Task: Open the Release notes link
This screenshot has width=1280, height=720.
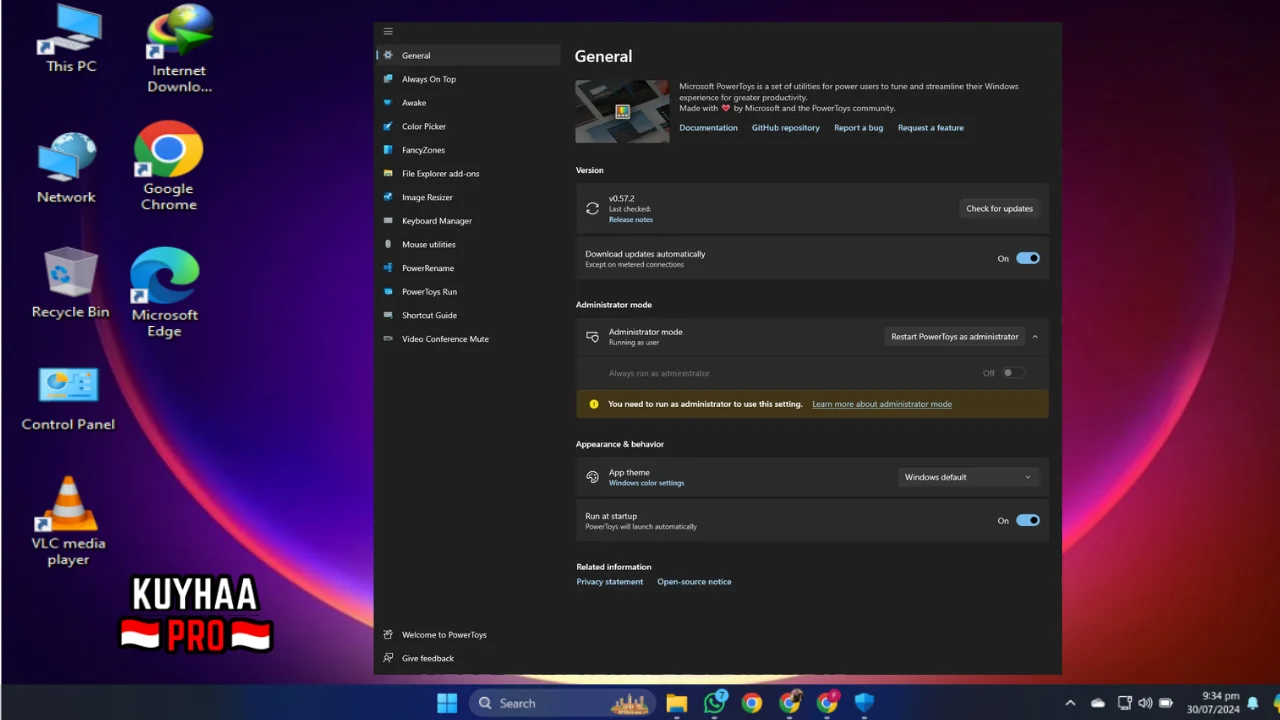Action: click(631, 220)
